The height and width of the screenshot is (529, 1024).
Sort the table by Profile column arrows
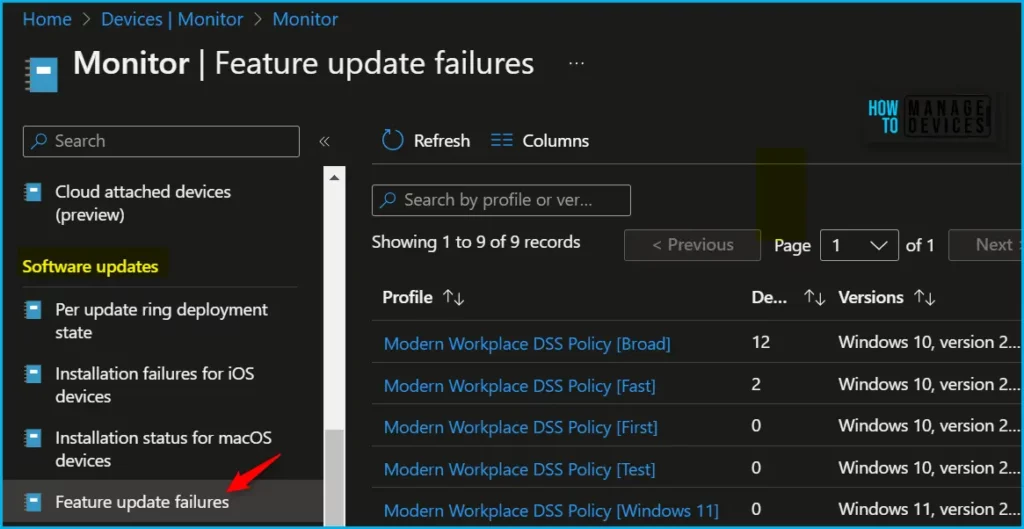click(x=453, y=298)
